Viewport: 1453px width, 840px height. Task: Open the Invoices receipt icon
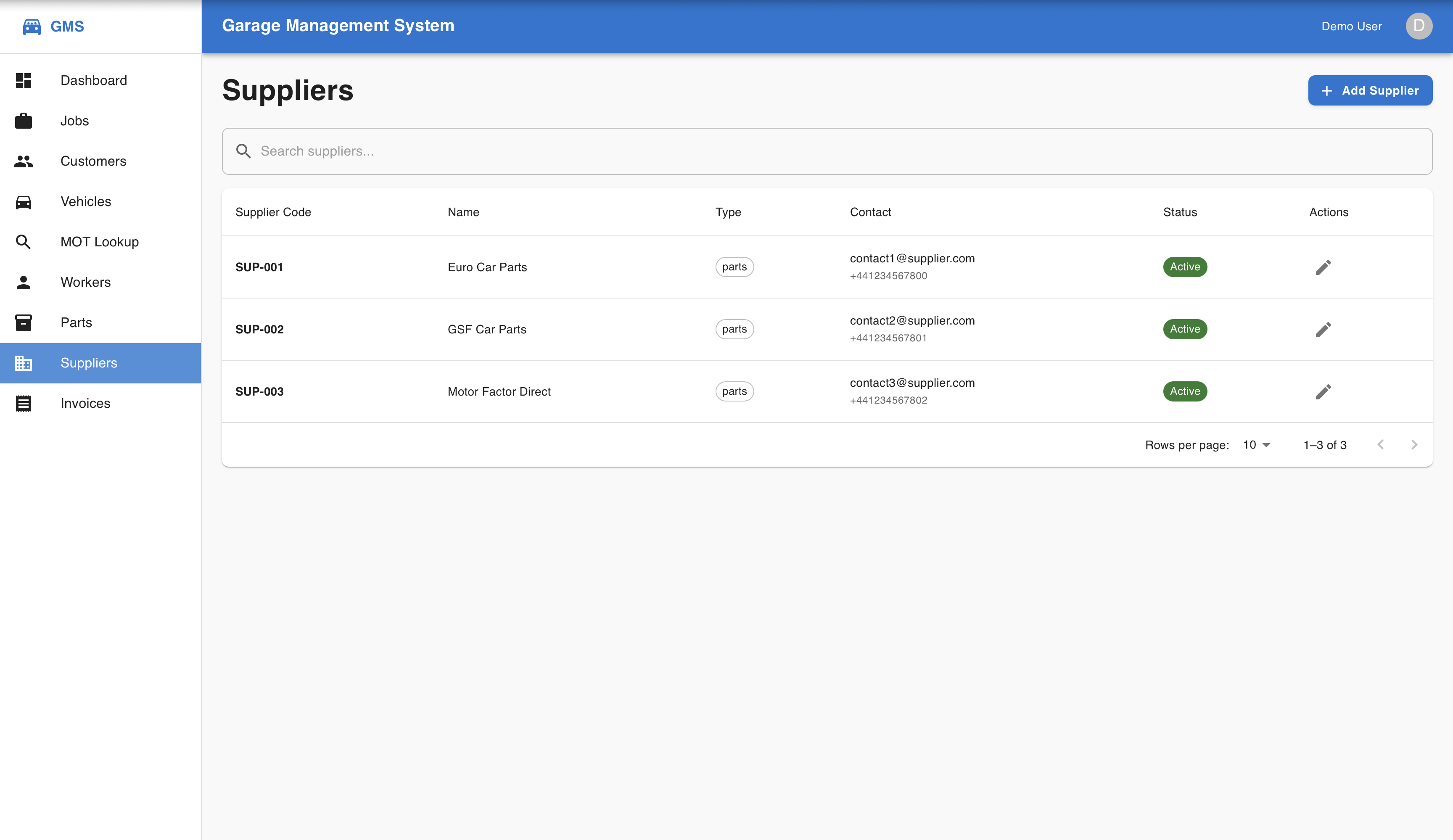click(24, 403)
